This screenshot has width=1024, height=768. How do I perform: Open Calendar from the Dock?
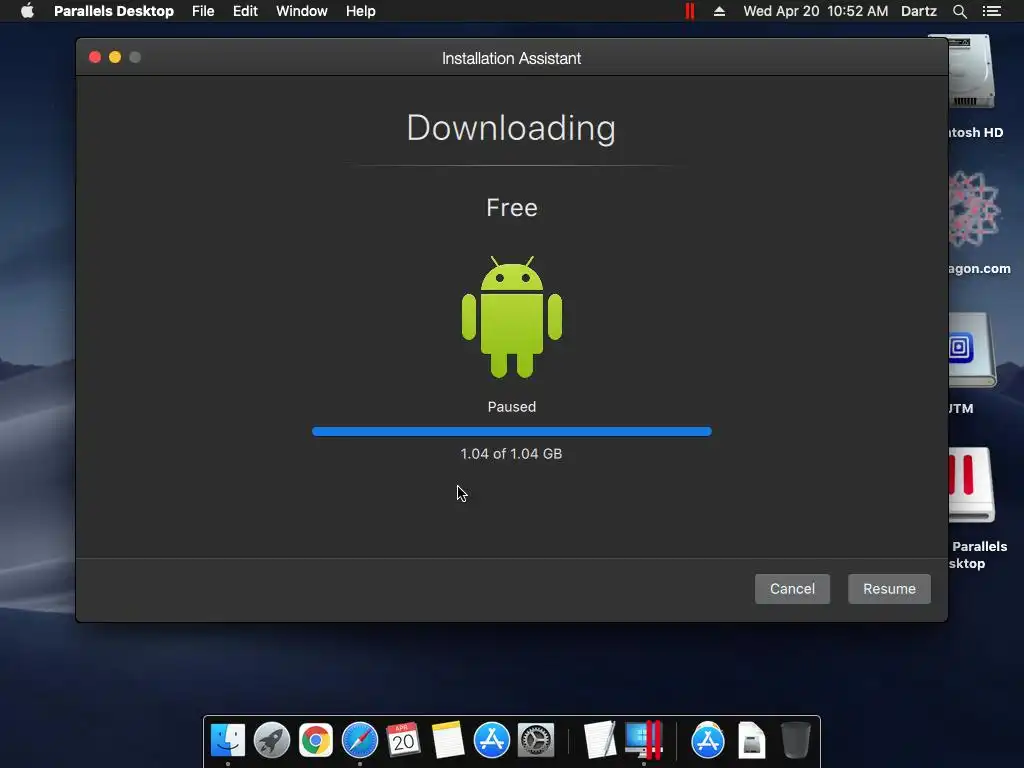click(x=404, y=740)
